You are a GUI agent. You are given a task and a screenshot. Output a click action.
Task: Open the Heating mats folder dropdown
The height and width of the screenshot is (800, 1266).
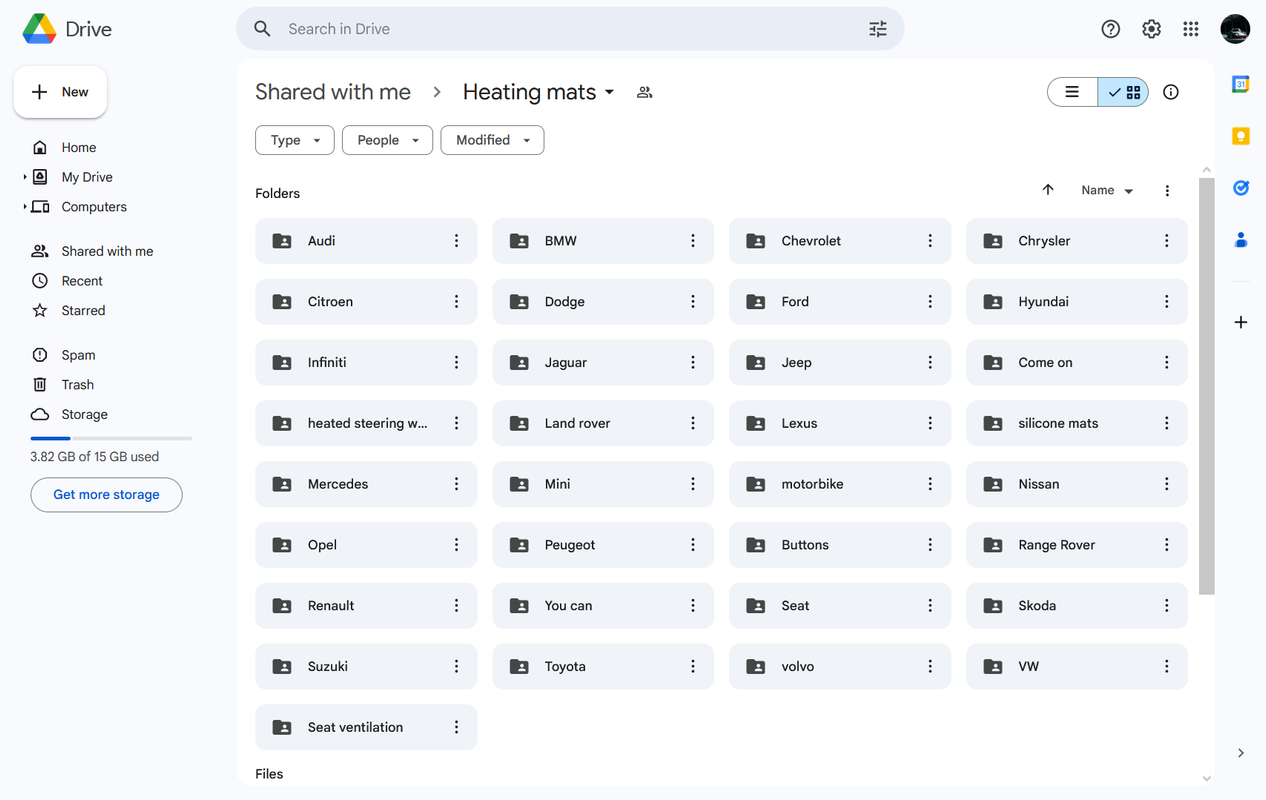point(539,92)
